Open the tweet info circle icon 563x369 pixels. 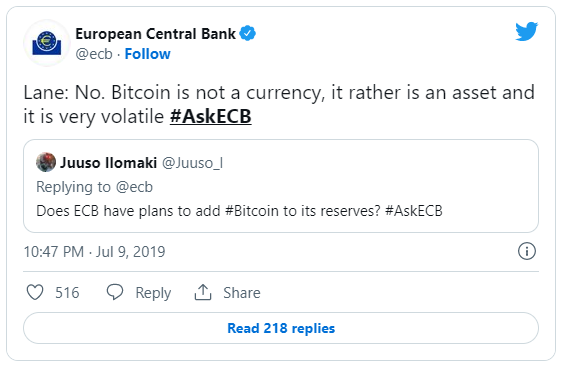coord(527,251)
